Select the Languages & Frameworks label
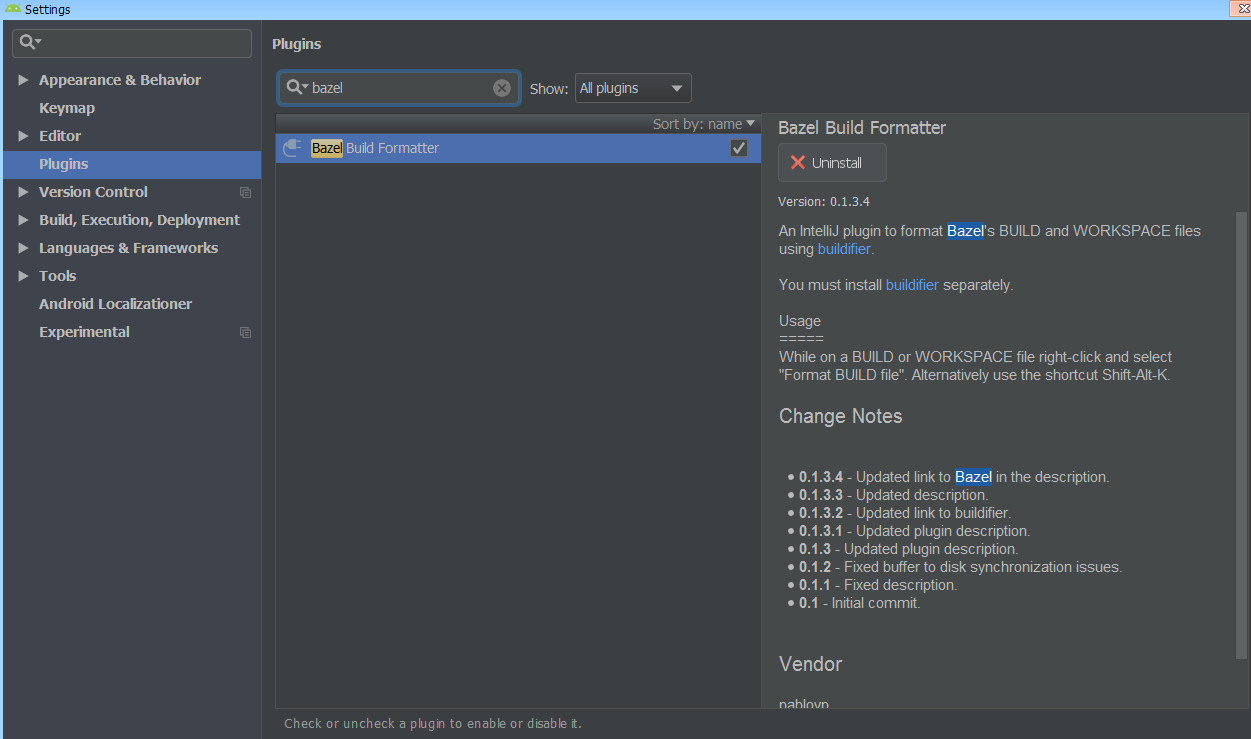The width and height of the screenshot is (1251, 739). pos(128,248)
